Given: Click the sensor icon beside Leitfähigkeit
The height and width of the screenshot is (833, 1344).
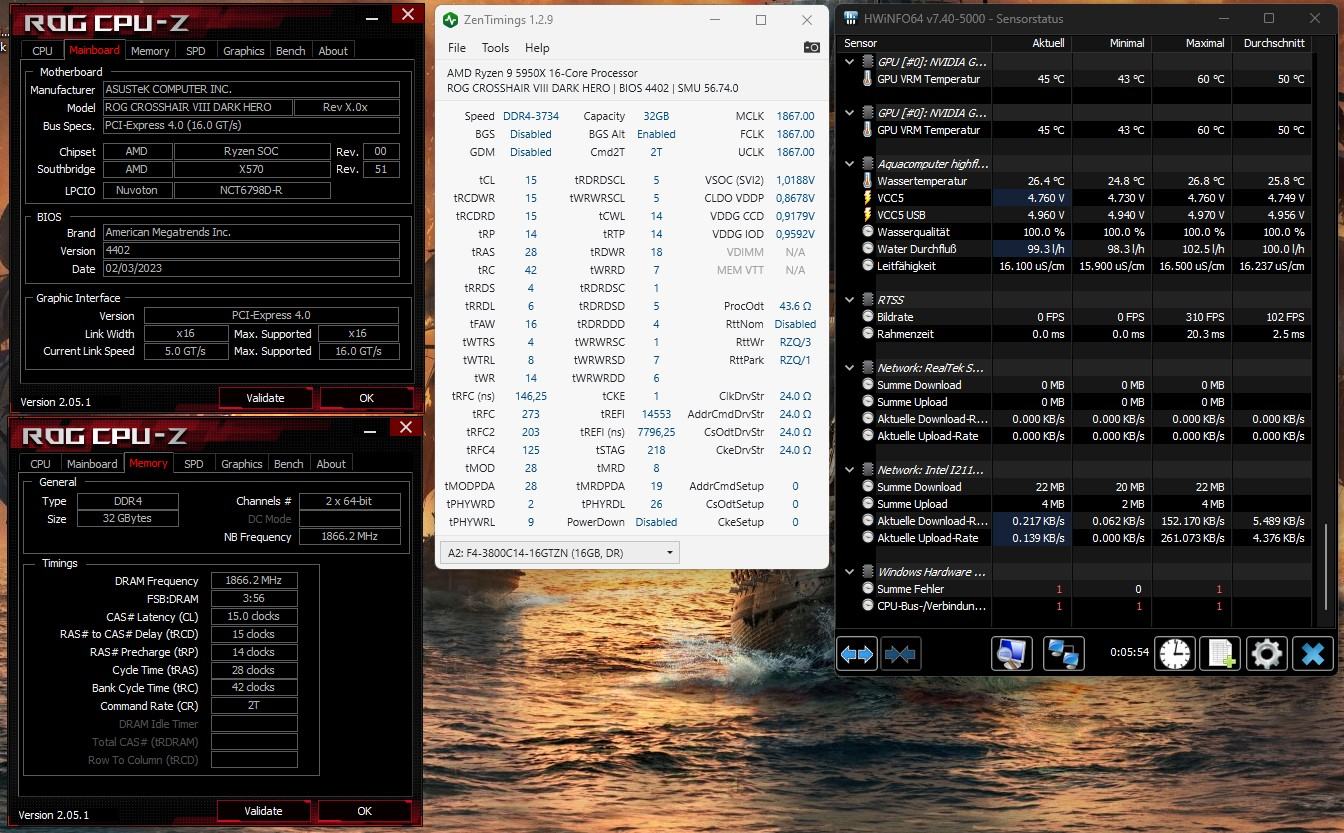Looking at the screenshot, I should [867, 266].
